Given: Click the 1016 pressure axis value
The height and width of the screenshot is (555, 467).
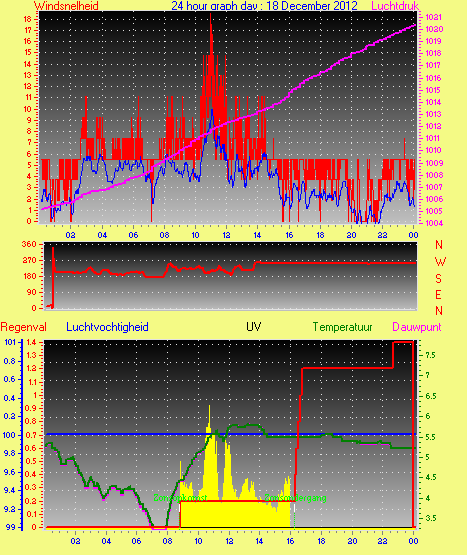Looking at the screenshot, I should tap(433, 78).
